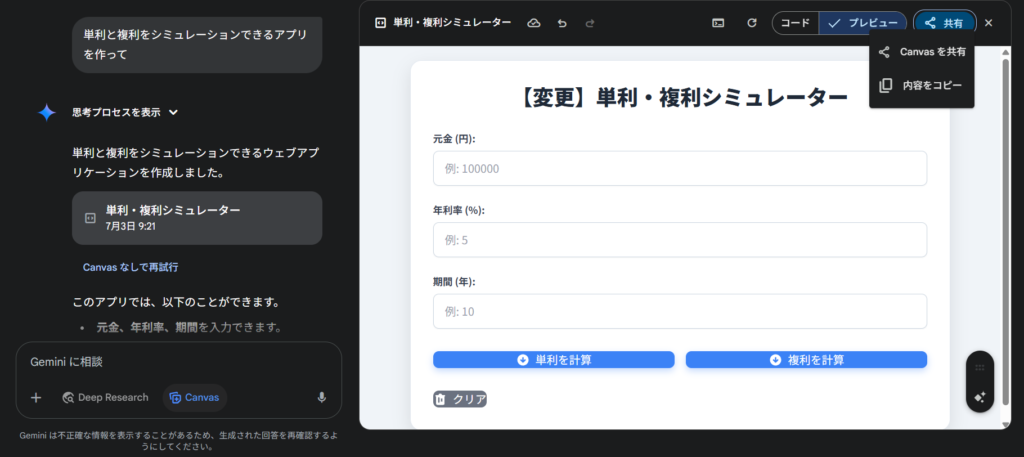Image resolution: width=1024 pixels, height=457 pixels.
Task: Click the code icon in the canvas card
Action: point(91,218)
